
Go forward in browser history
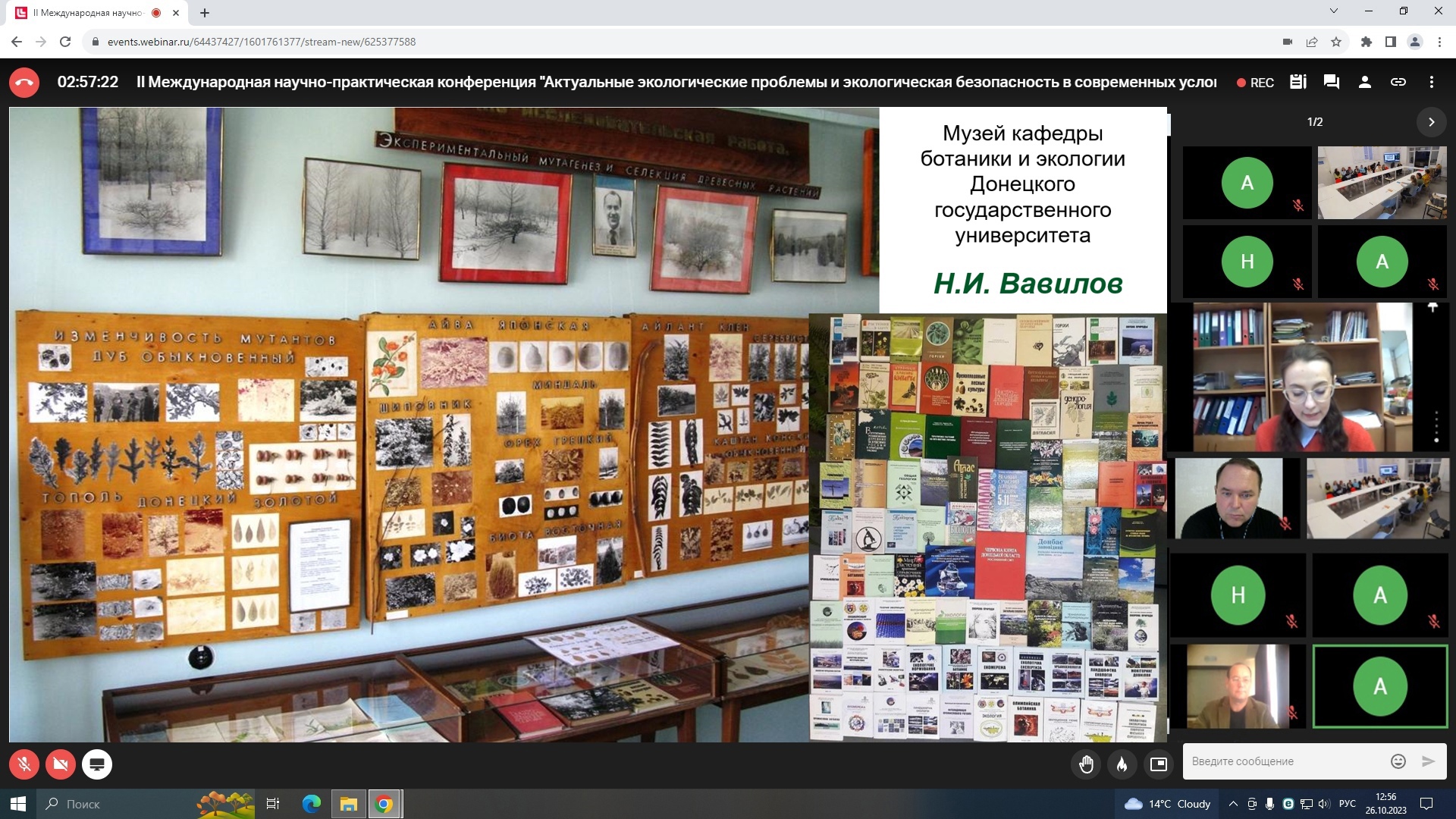41,42
